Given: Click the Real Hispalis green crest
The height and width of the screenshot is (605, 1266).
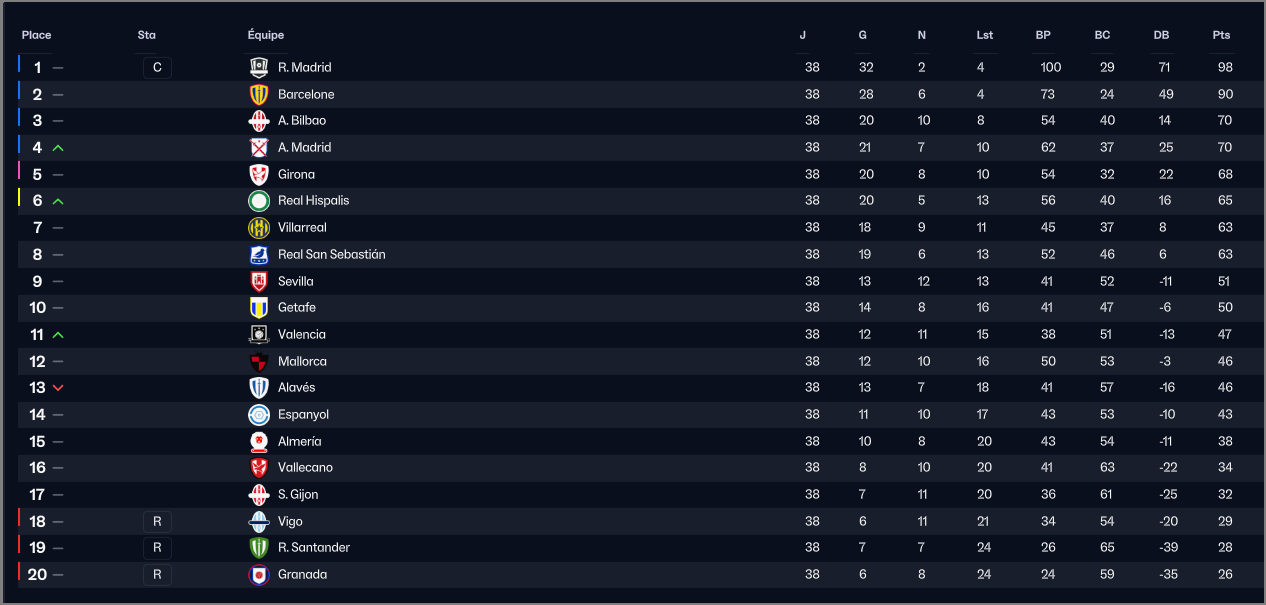Looking at the screenshot, I should coord(259,201).
